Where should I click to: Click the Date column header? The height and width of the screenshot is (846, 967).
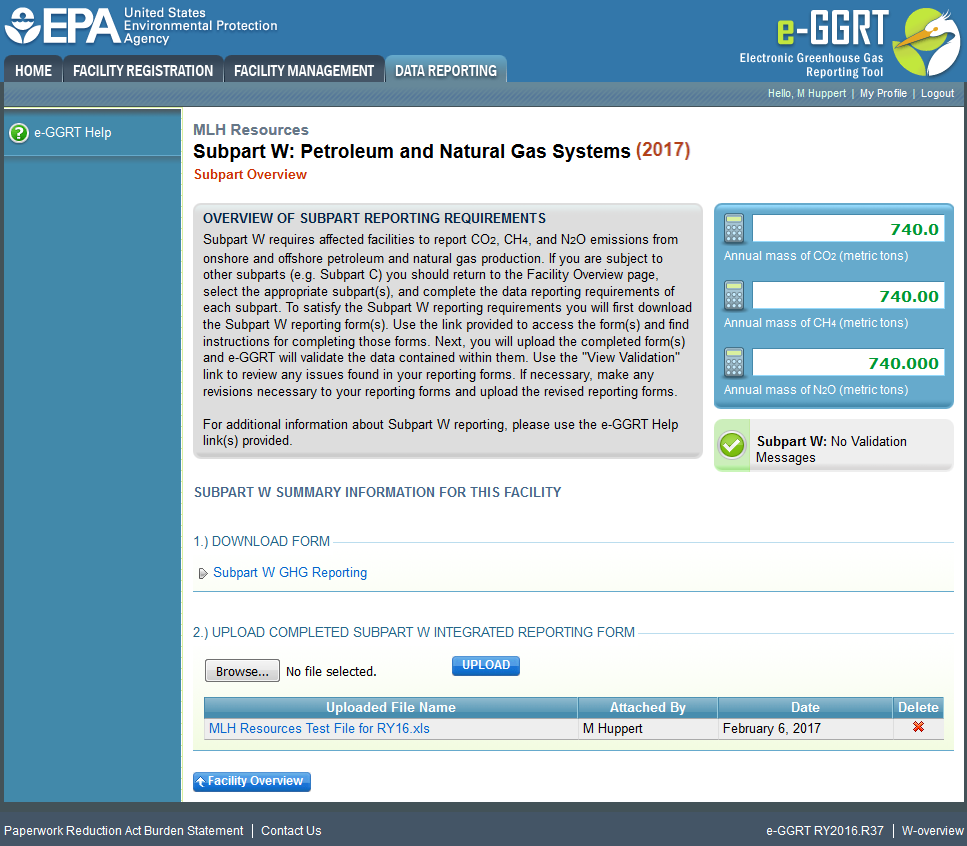point(805,707)
